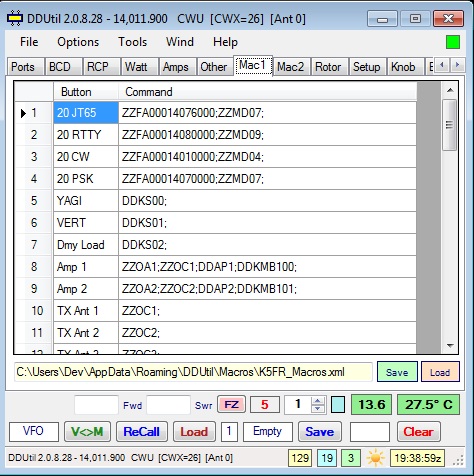Click the blank field left of Clear
Viewport: 474px width, 476px height.
370,431
